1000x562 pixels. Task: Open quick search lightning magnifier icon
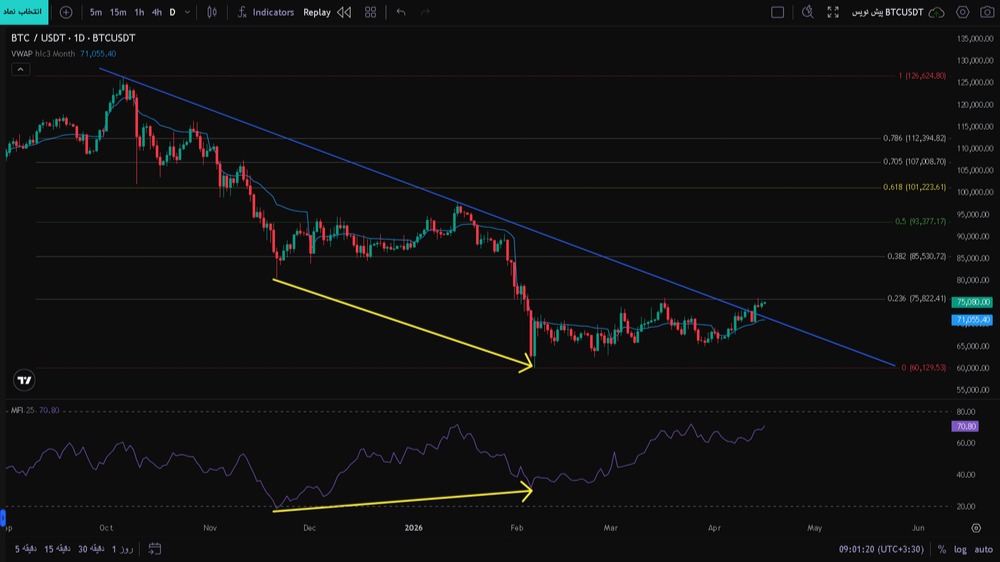807,12
